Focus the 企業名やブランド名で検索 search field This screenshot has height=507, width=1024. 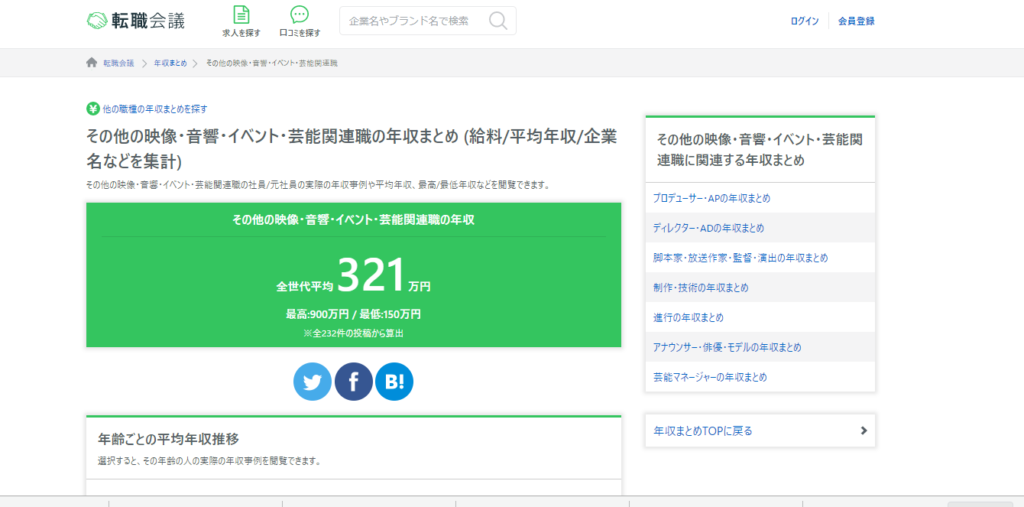point(428,21)
